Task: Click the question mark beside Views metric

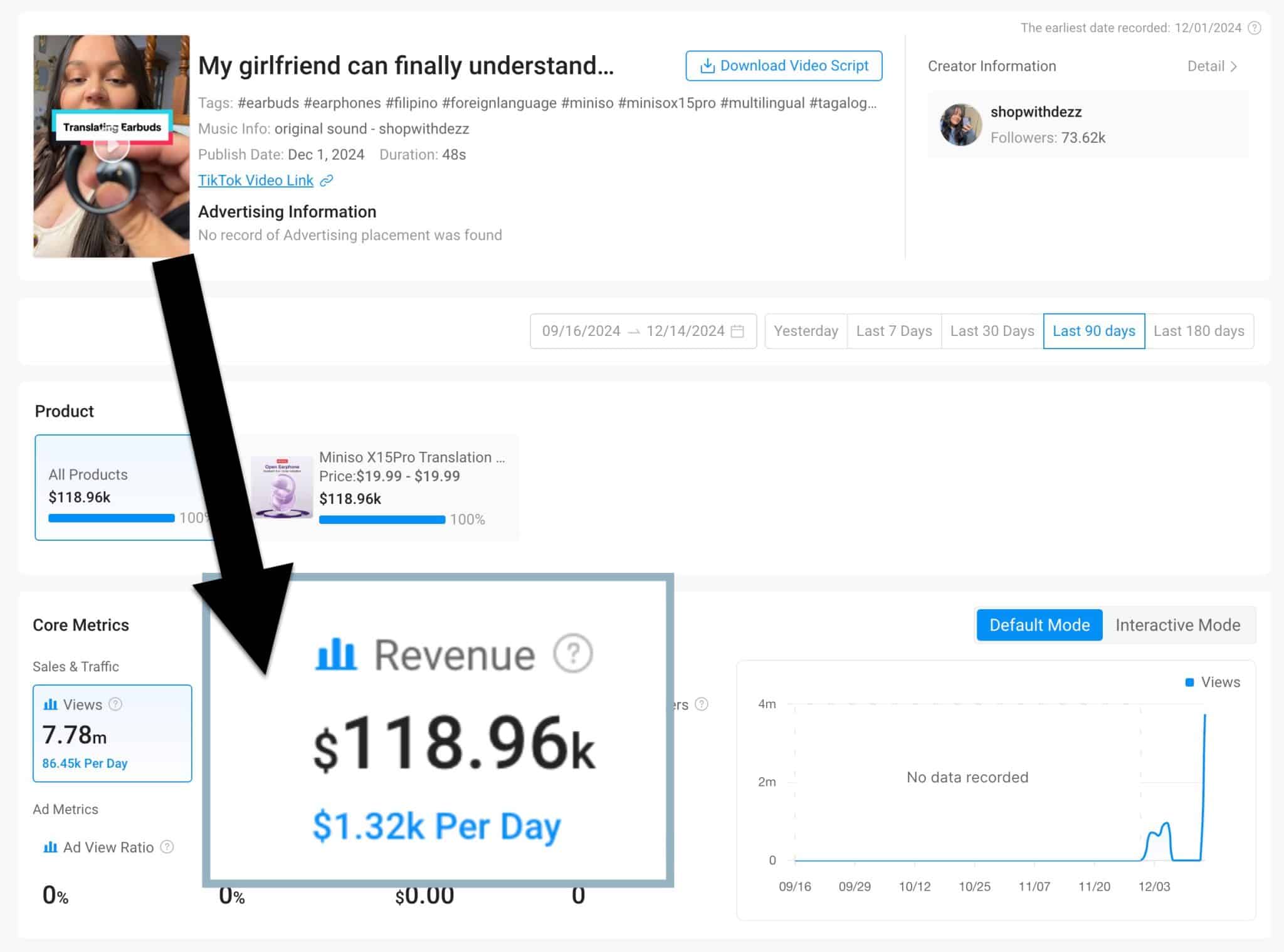Action: point(115,704)
